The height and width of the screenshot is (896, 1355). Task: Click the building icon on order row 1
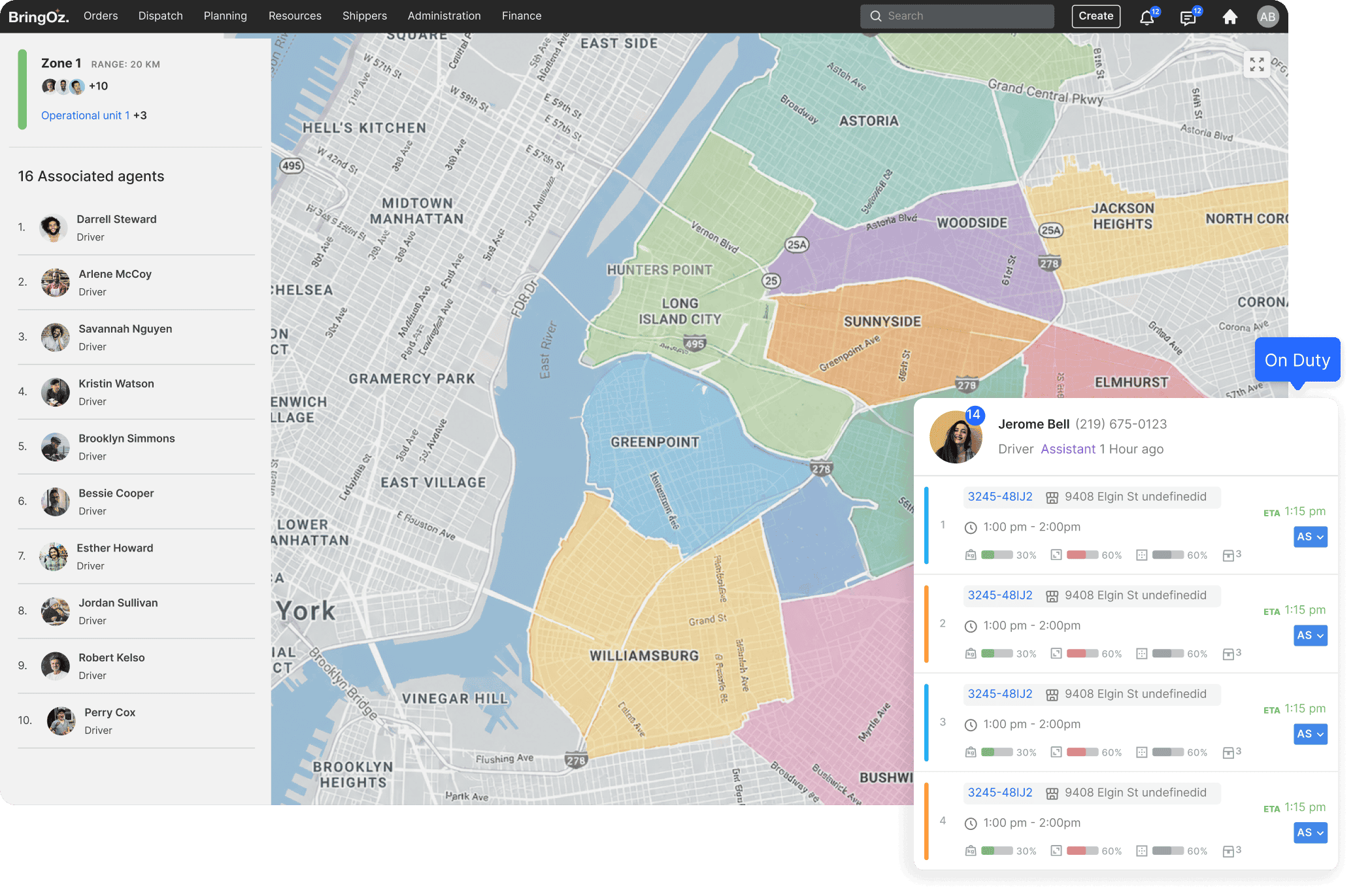tap(1052, 497)
